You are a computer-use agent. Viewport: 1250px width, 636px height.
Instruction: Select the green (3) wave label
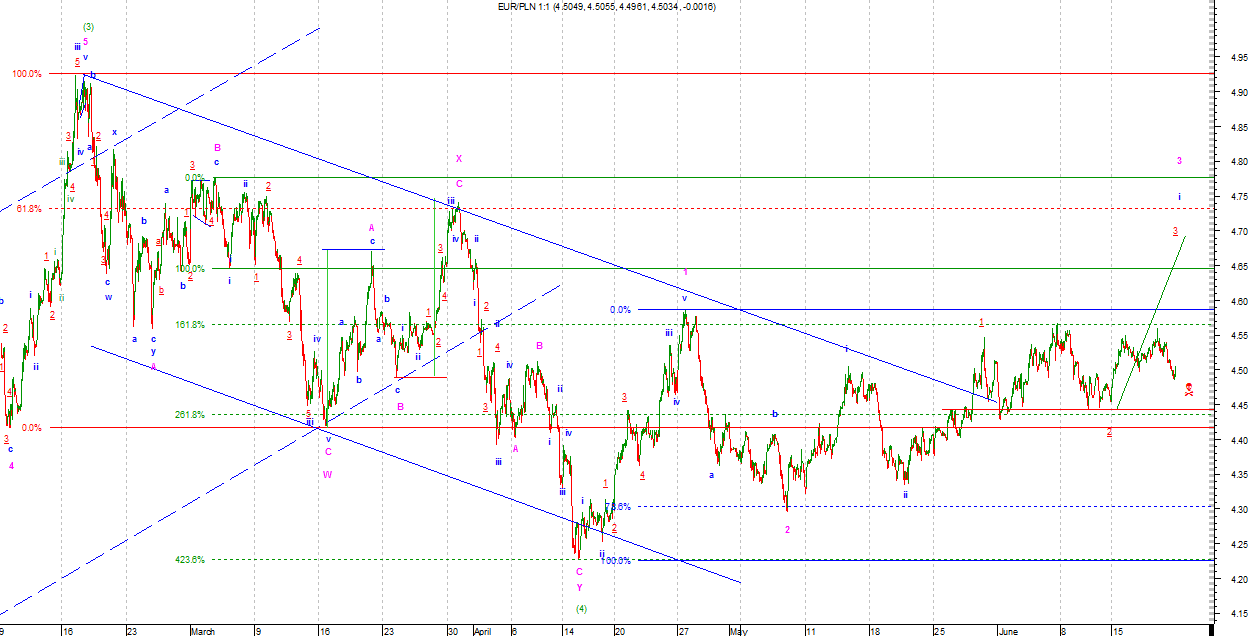click(x=88, y=26)
